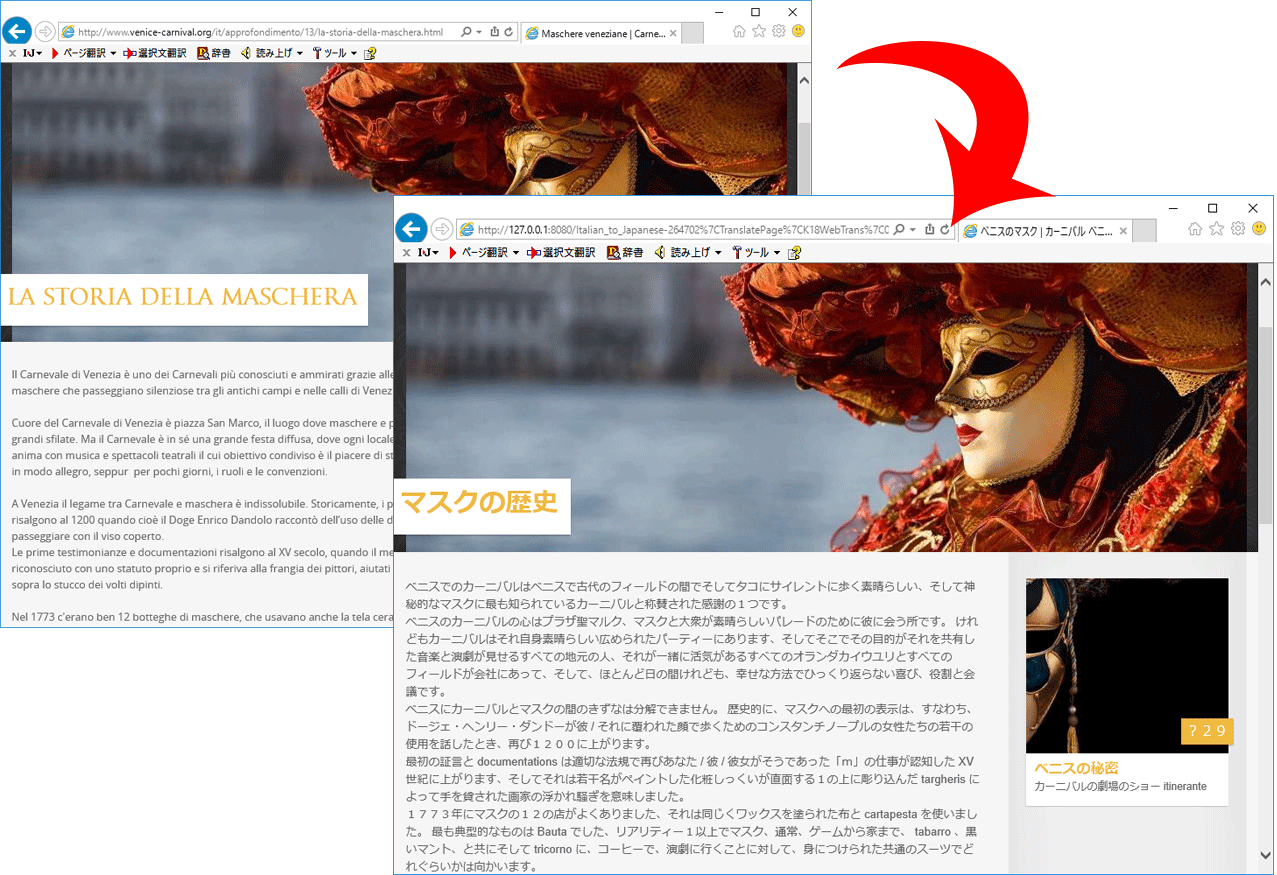Viewport: 1277px width, 875px height.
Task: Open Favorites star in the ベニスのマスク window
Action: tap(1216, 229)
